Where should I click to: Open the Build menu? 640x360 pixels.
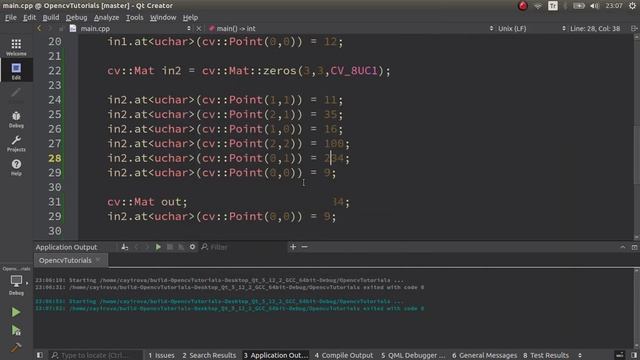coord(51,18)
